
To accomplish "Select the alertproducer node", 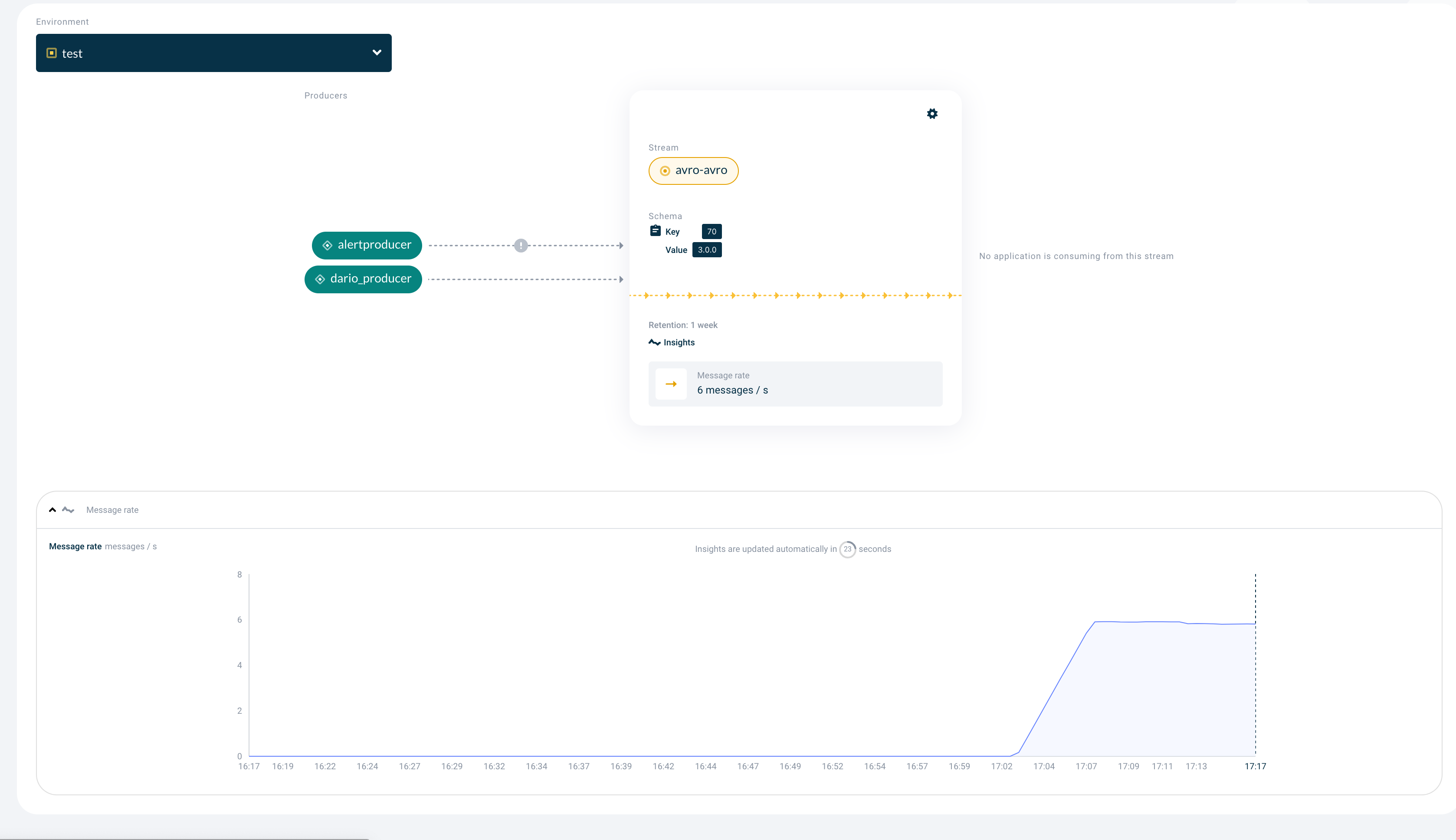I will (367, 245).
